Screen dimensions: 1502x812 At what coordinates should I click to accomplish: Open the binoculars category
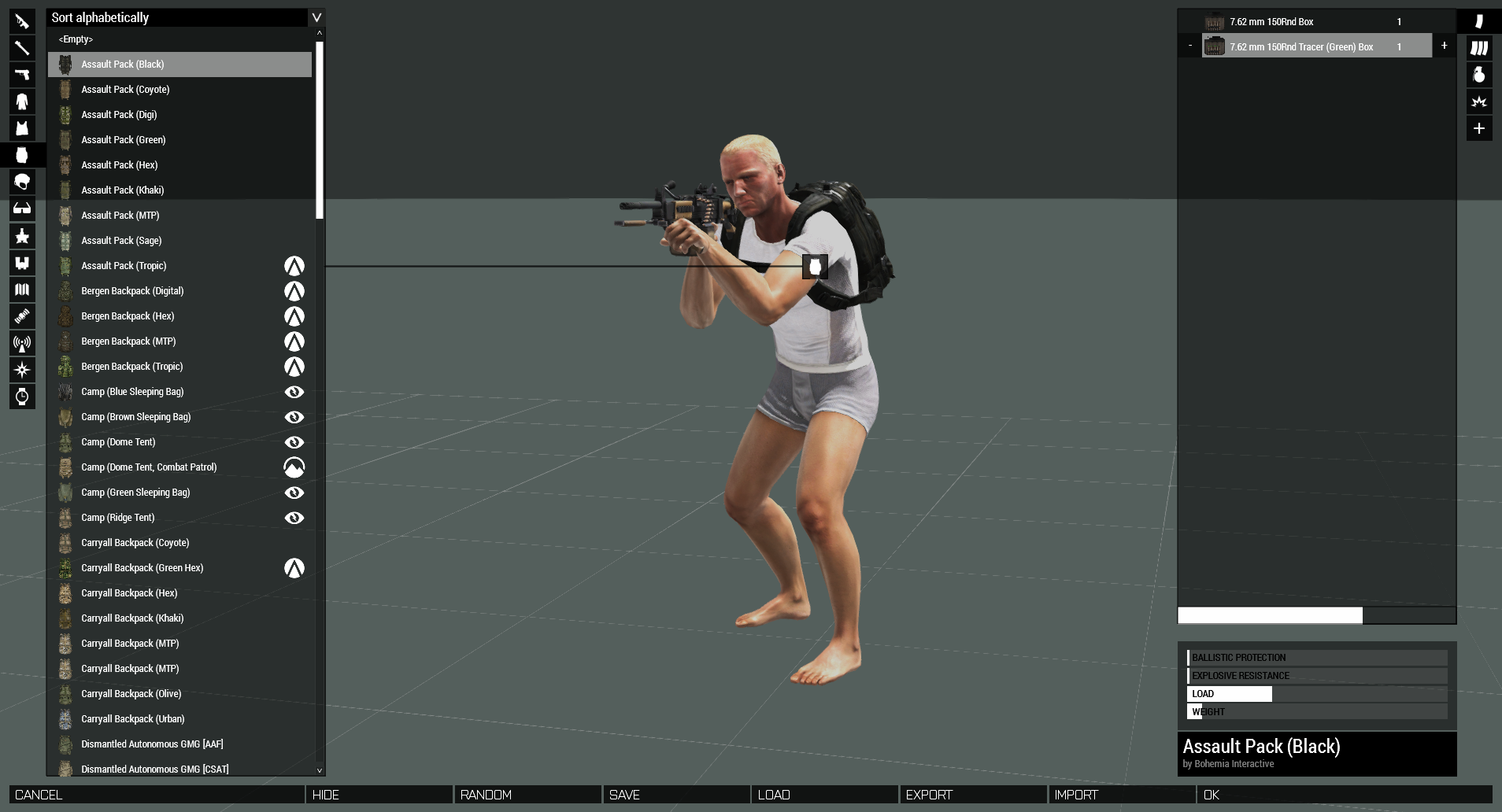(x=22, y=262)
